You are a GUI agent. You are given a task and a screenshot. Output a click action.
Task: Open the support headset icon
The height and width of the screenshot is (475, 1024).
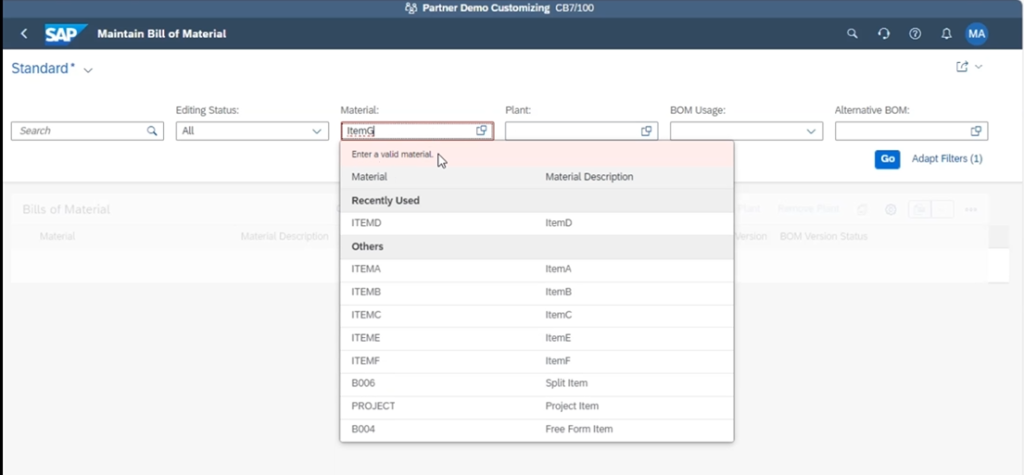point(883,34)
